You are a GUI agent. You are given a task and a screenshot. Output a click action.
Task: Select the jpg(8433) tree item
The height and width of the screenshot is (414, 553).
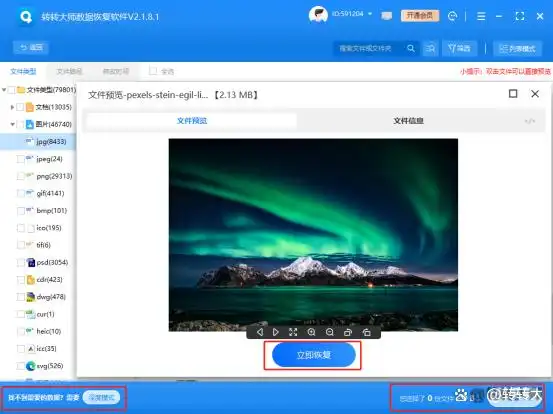(38, 141)
